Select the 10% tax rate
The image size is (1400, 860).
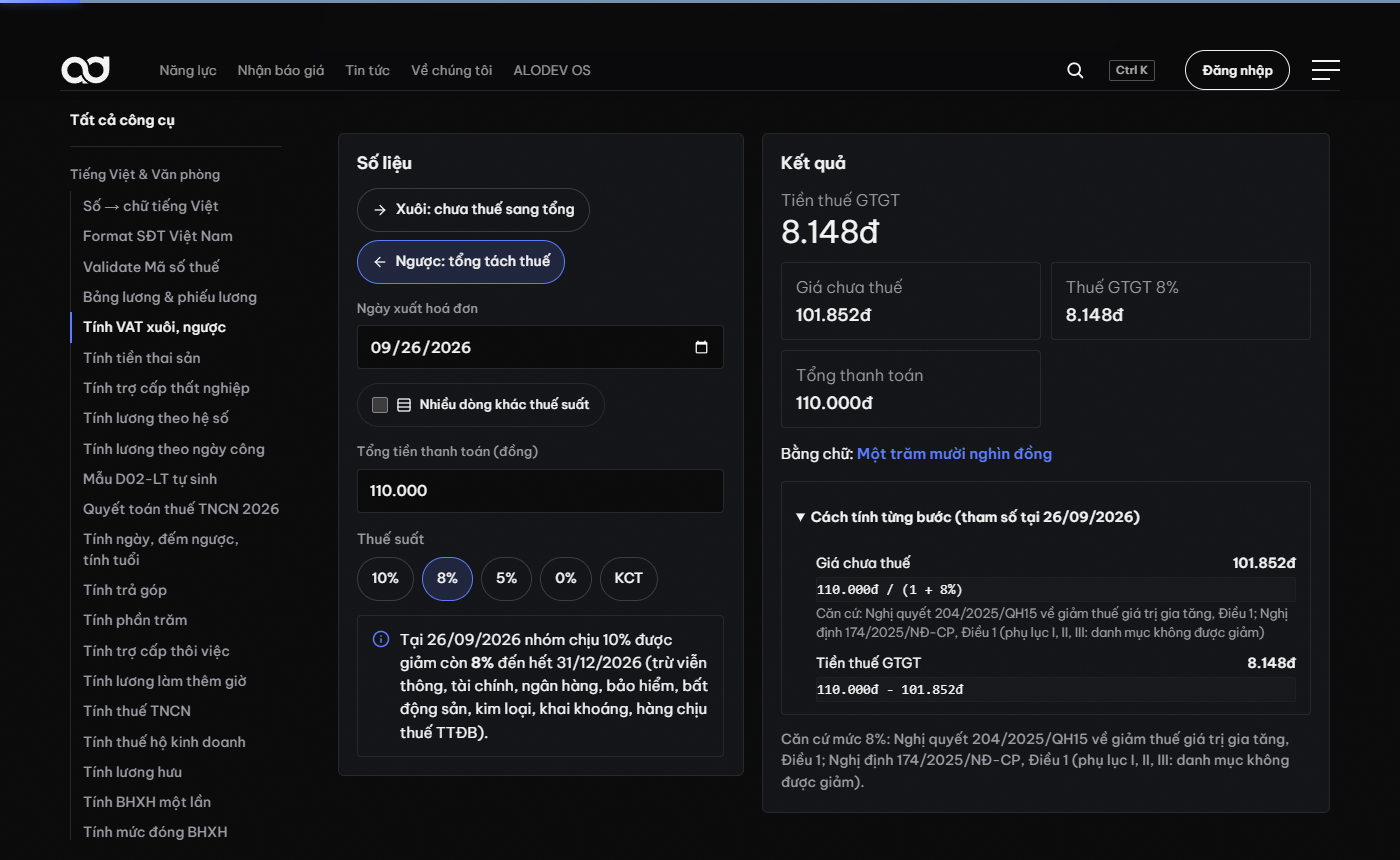(x=385, y=578)
